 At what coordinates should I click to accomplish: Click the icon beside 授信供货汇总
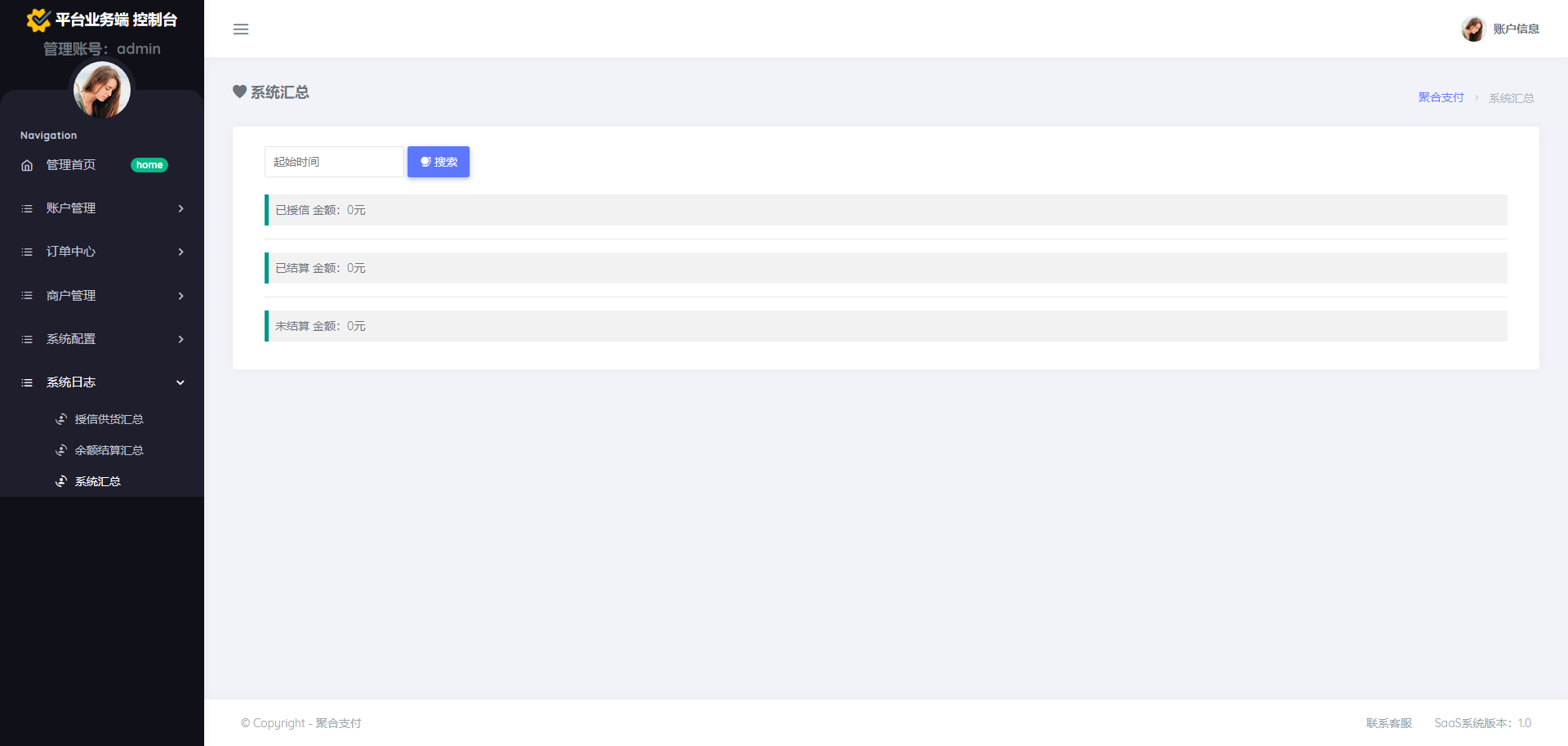point(61,419)
